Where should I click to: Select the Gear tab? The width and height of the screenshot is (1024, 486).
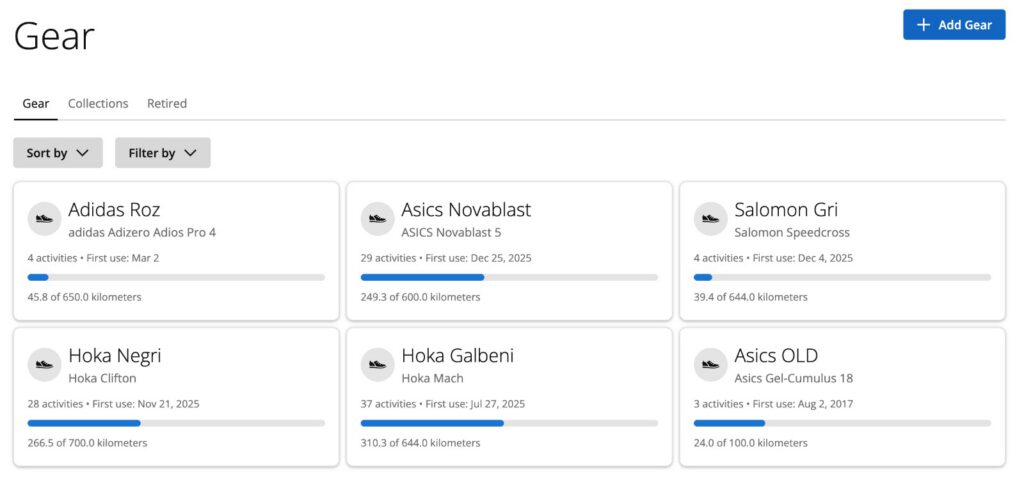point(36,104)
